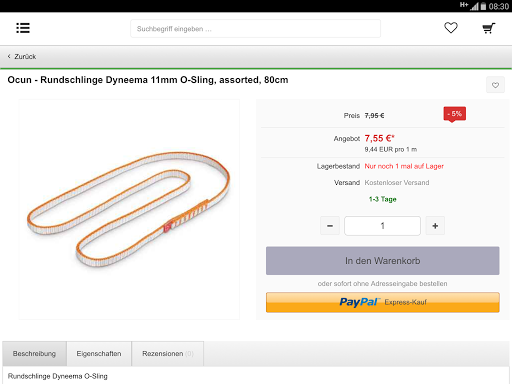
Task: Open the shopping cart icon
Action: click(489, 28)
